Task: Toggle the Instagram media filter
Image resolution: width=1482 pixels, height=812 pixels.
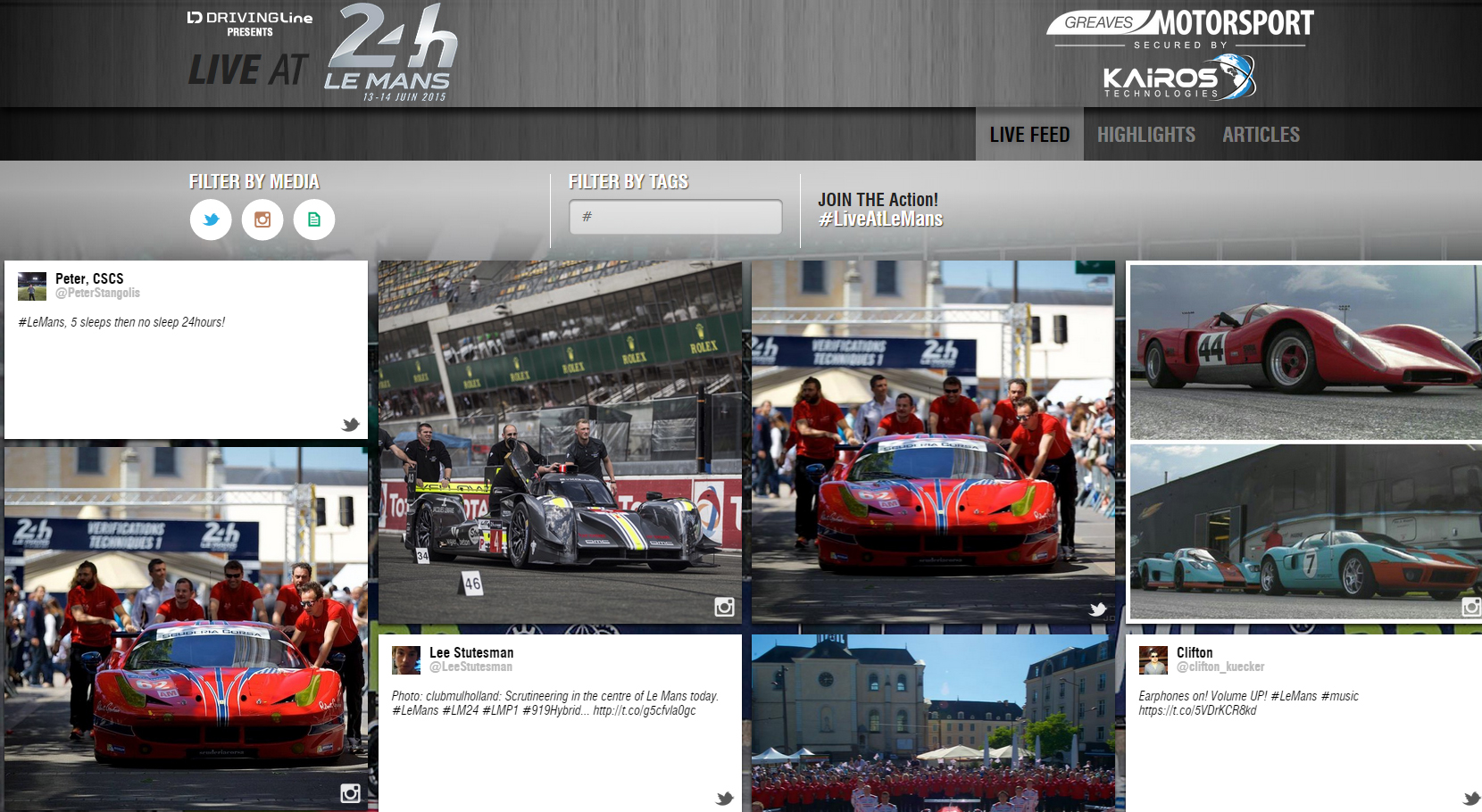Action: 262,220
